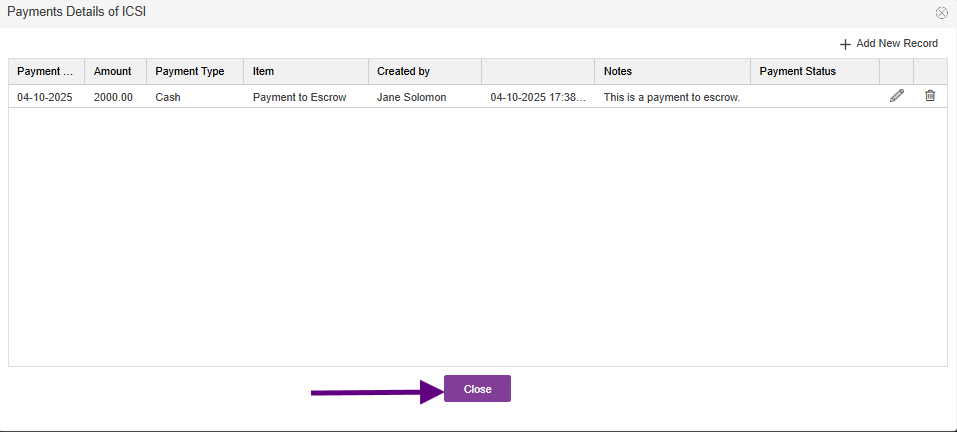Click the pencil edit icon for the payment
Viewport: 957px width, 432px height.
point(896,96)
